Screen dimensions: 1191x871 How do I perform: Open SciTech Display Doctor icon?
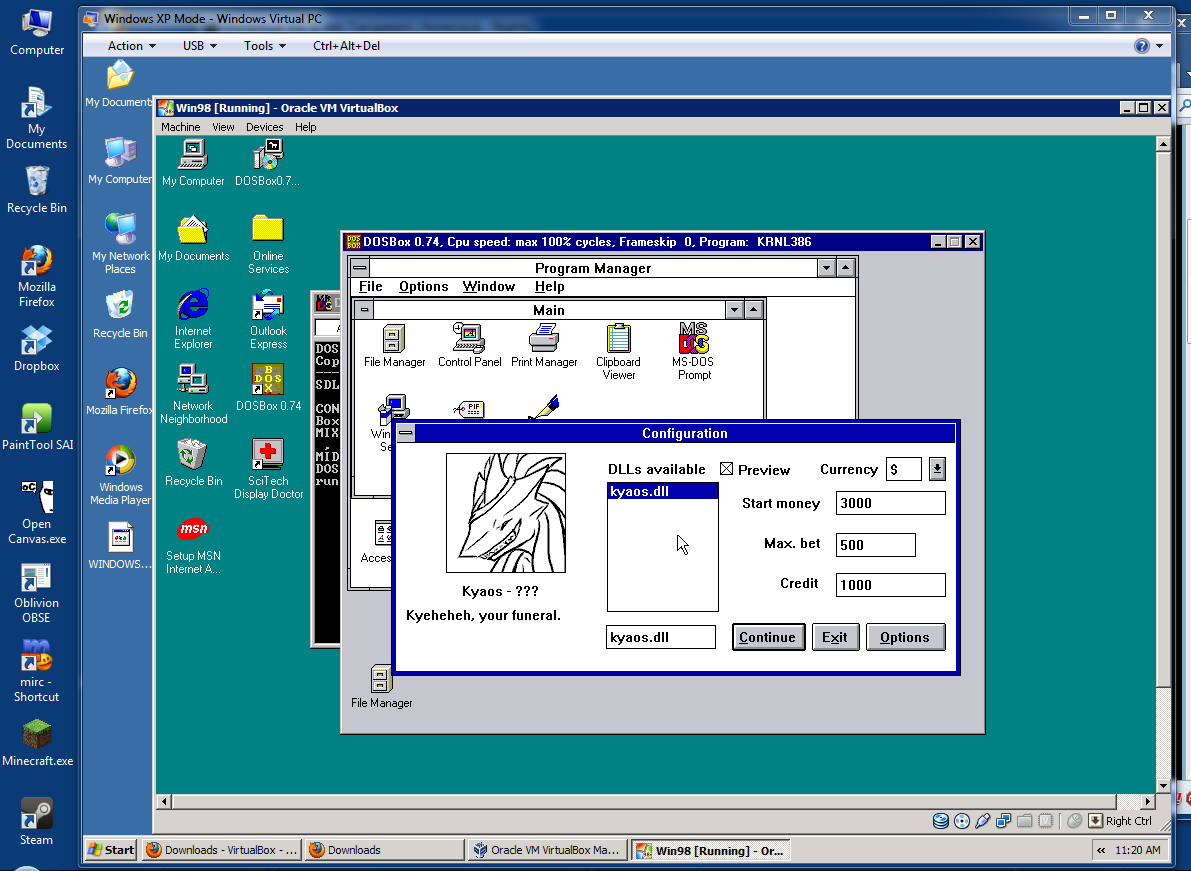(x=268, y=456)
